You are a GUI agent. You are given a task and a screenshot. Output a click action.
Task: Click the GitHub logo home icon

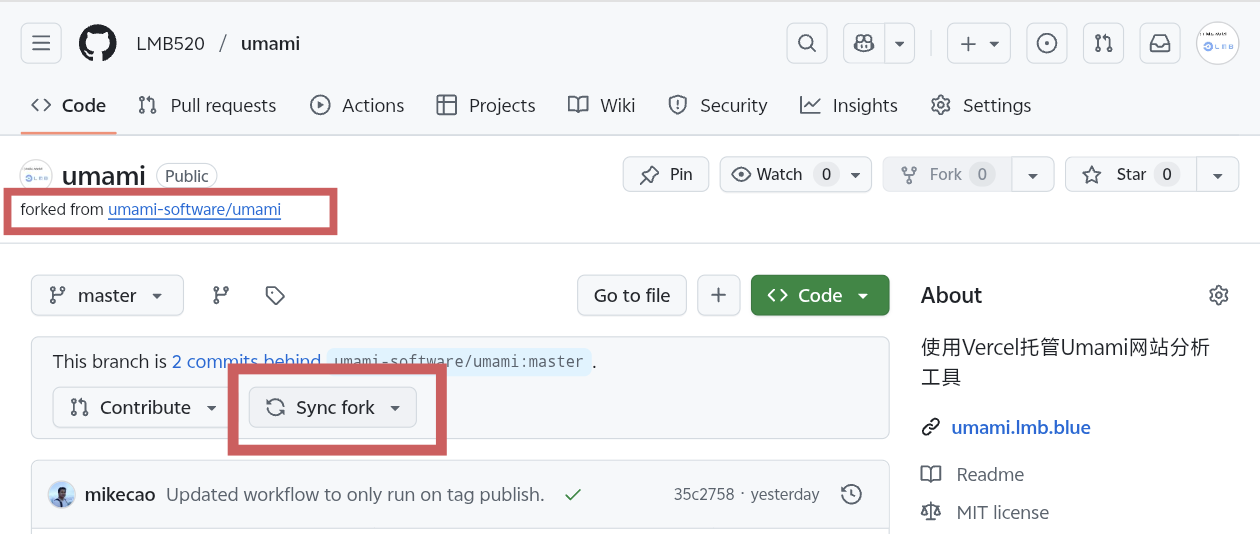pyautogui.click(x=98, y=44)
